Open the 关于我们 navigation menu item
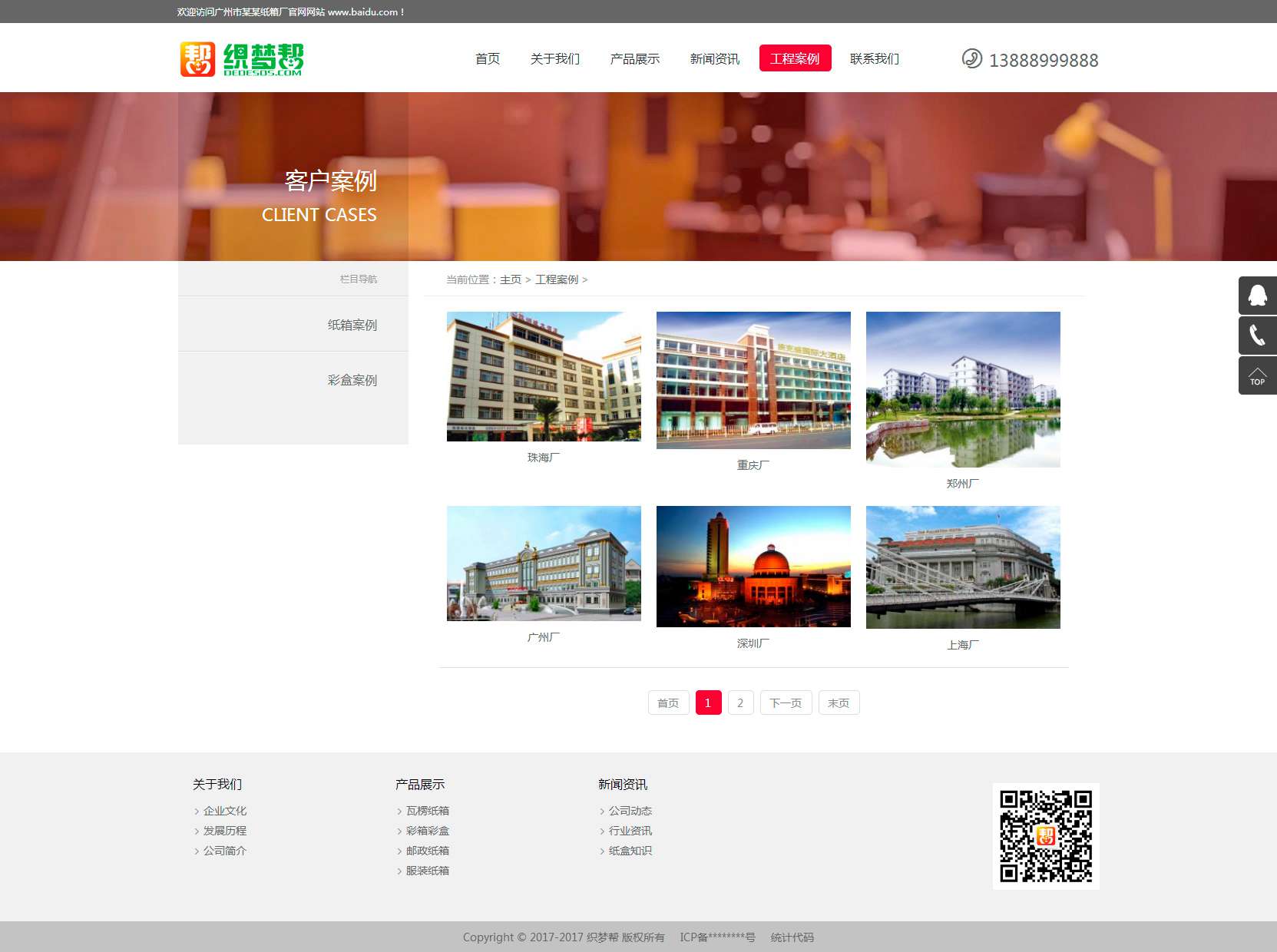 555,59
